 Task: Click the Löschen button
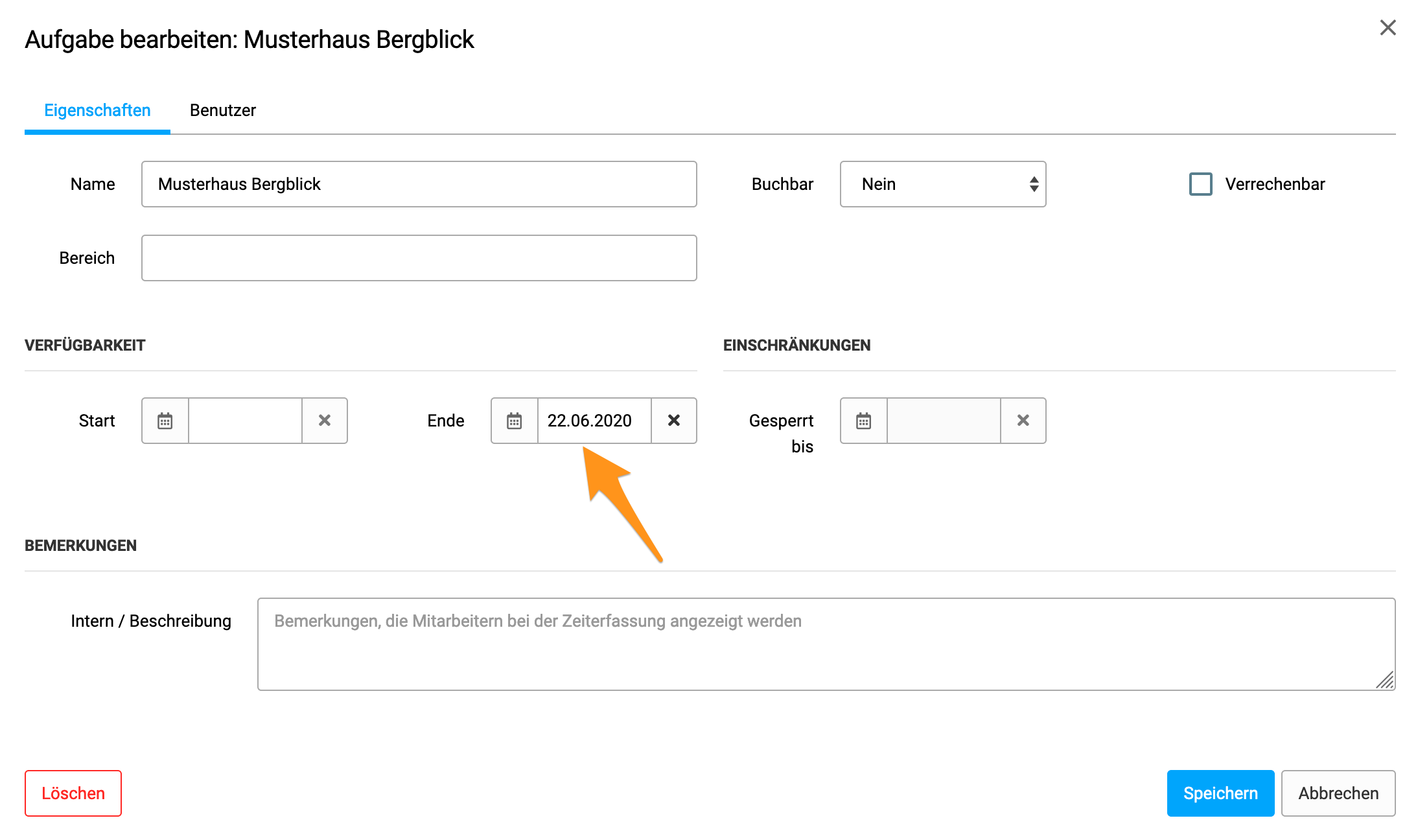pos(73,793)
